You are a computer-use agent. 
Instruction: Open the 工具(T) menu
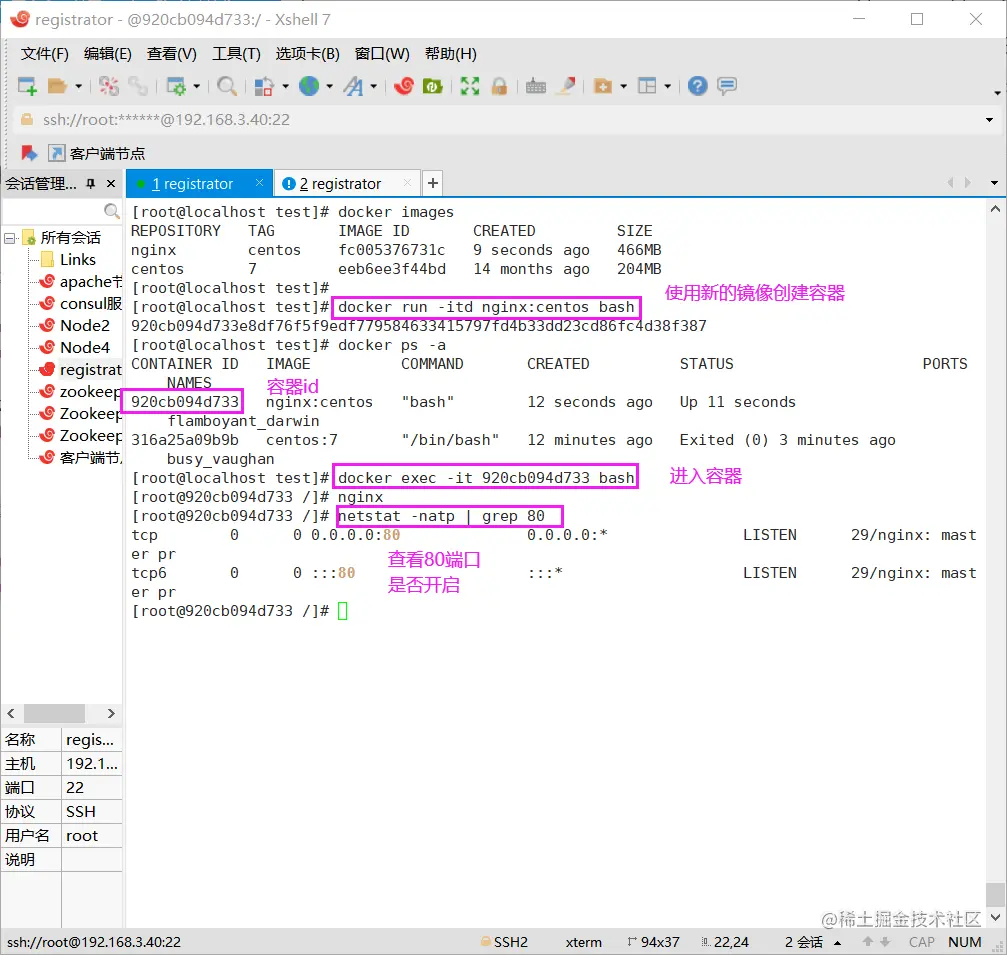click(236, 54)
